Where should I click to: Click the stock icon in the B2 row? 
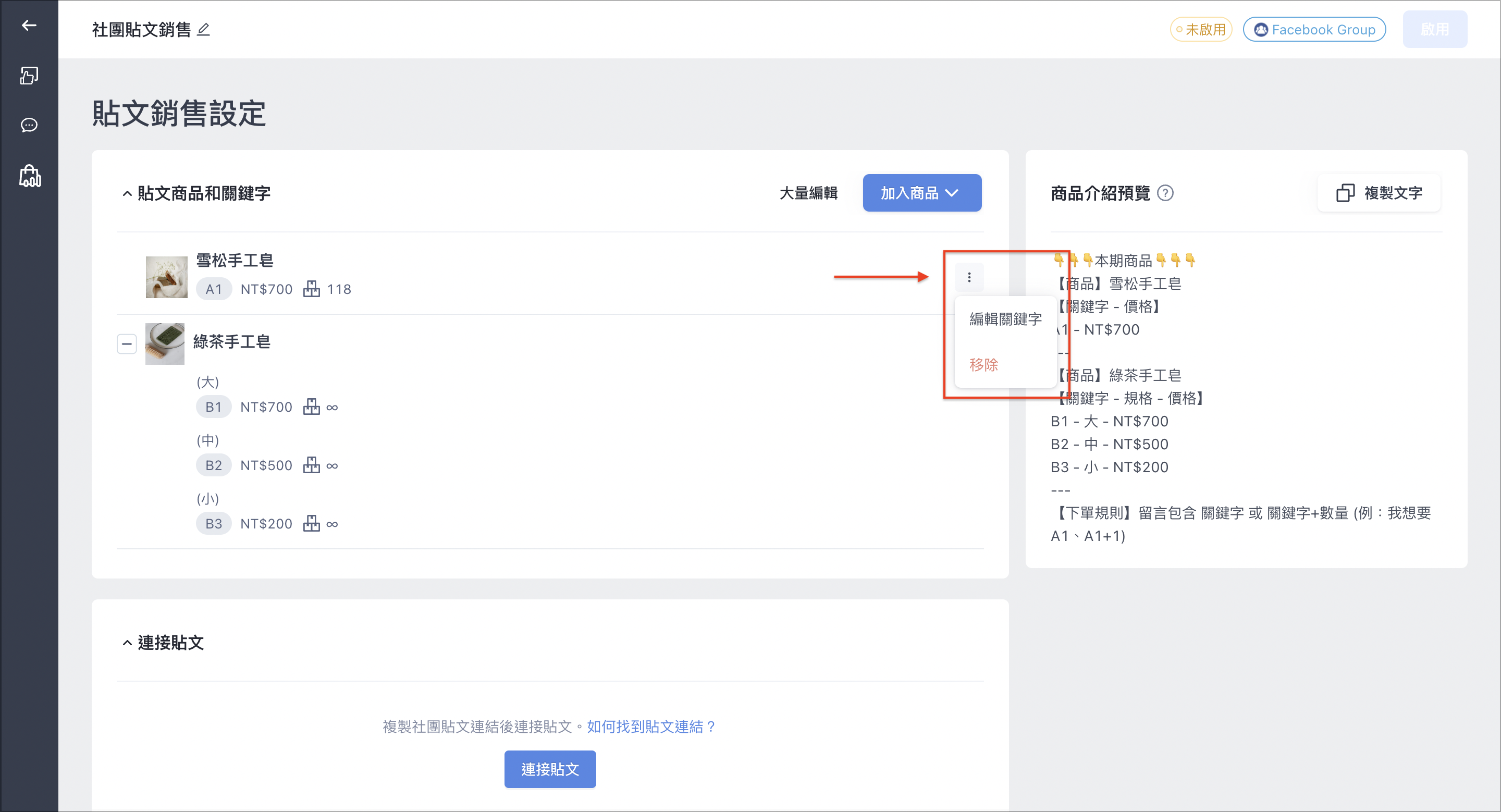coord(312,465)
